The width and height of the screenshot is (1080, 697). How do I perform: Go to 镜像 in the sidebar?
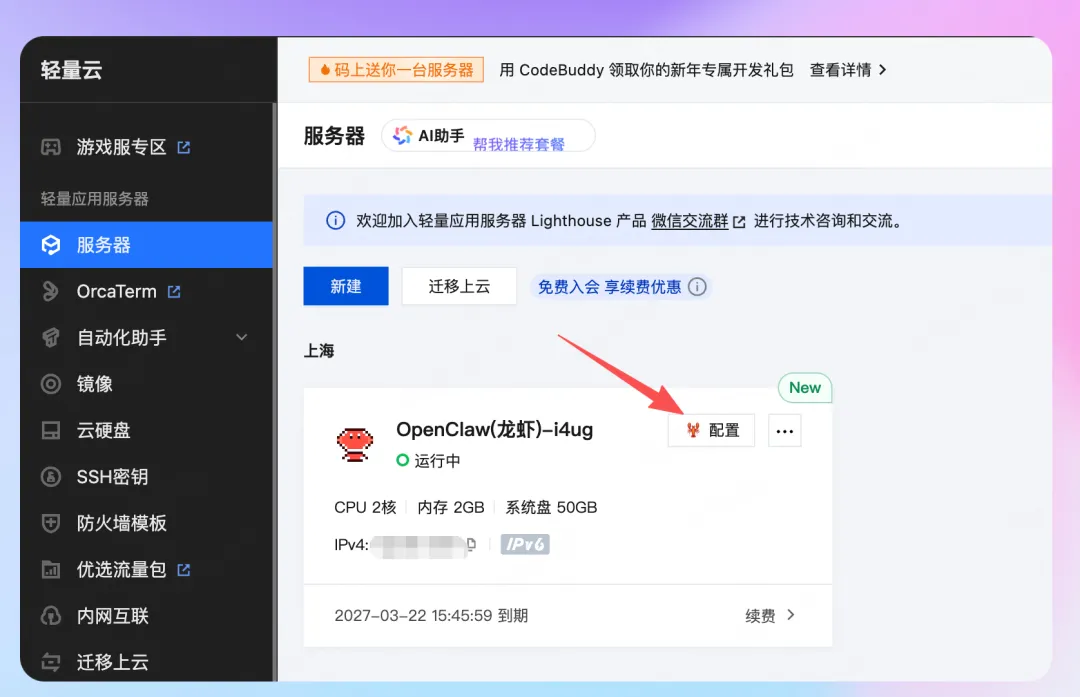[x=94, y=384]
